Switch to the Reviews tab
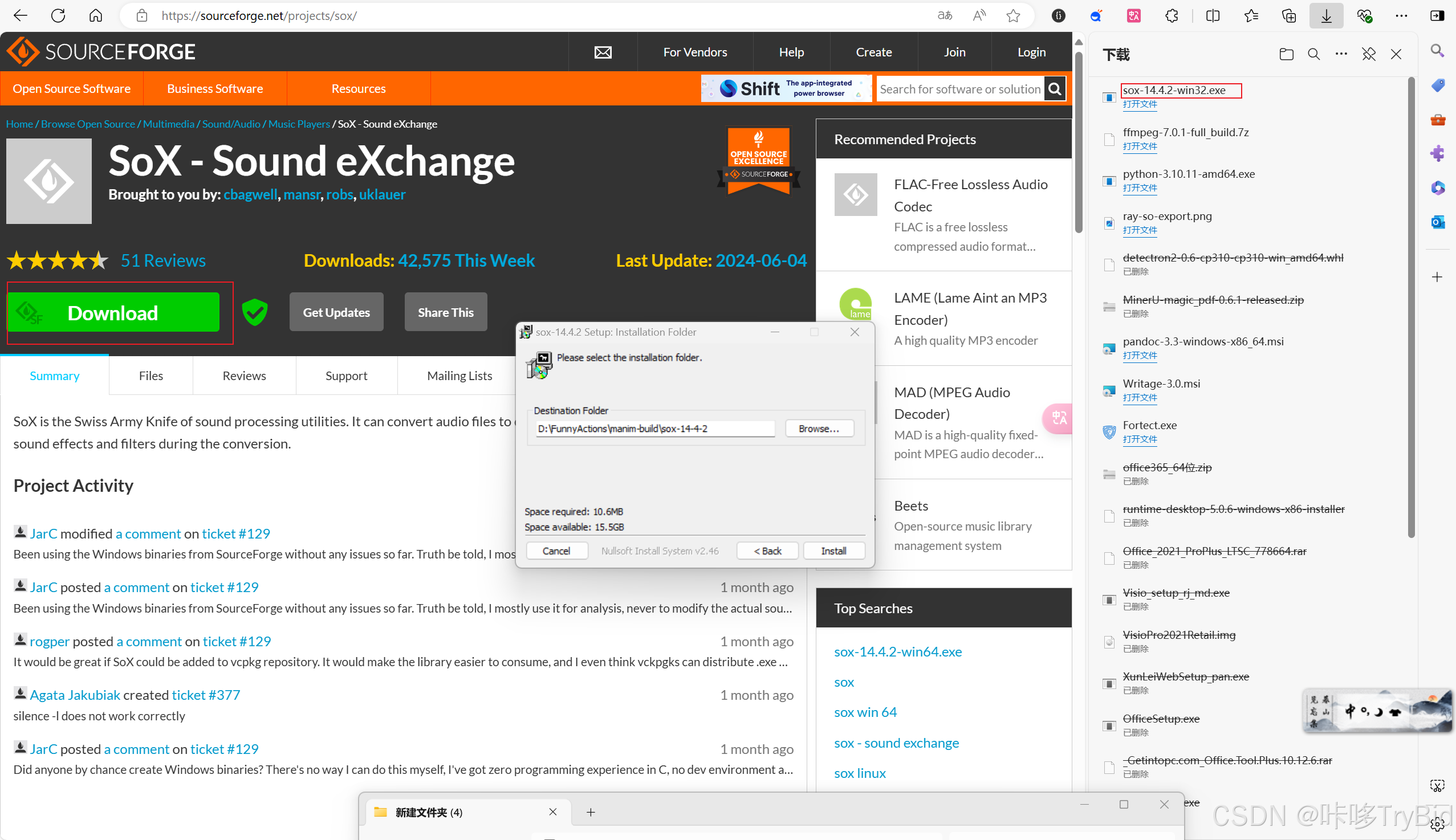 (x=244, y=376)
